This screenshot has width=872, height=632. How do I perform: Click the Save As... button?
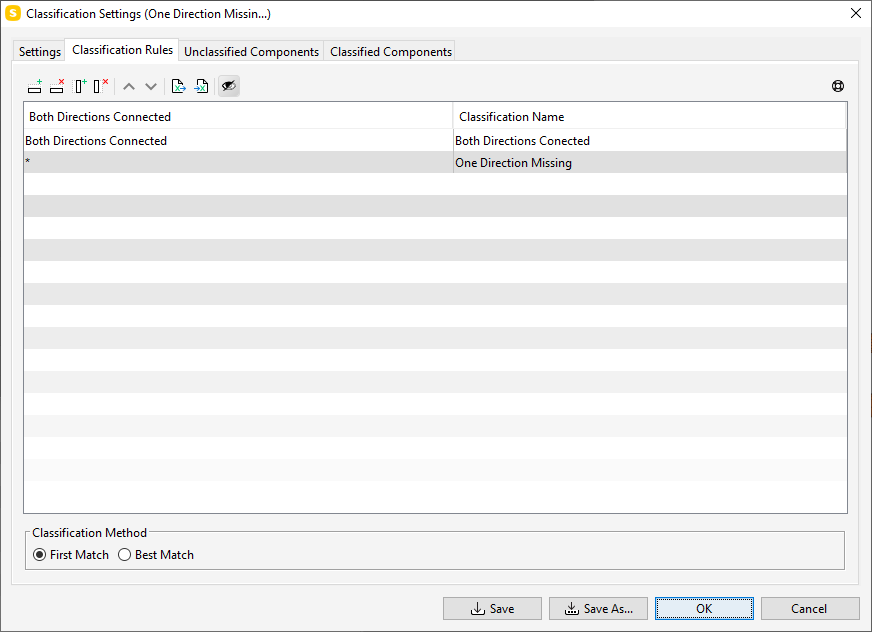598,609
